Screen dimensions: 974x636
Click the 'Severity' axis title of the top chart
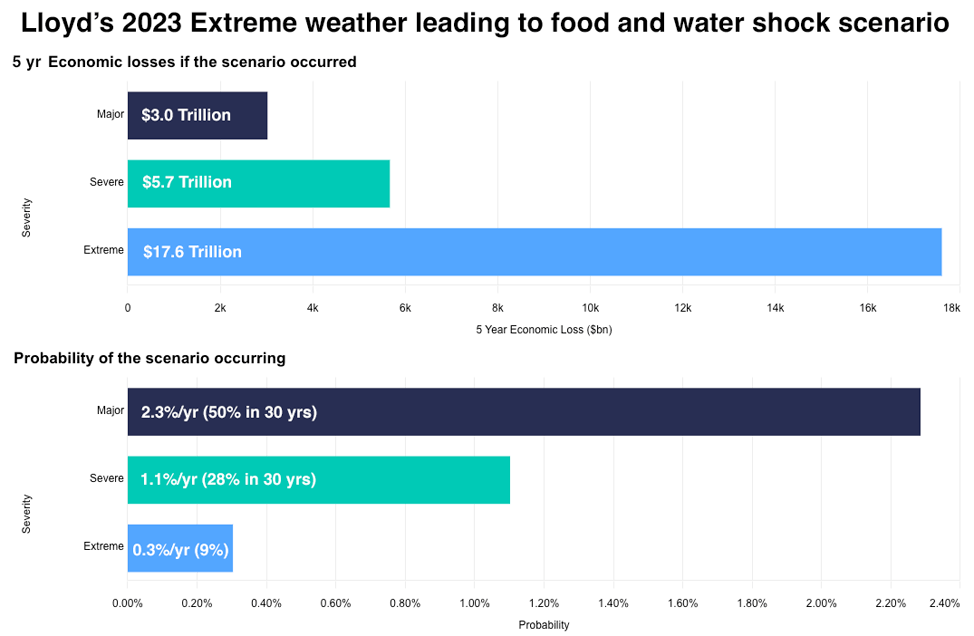(x=27, y=218)
